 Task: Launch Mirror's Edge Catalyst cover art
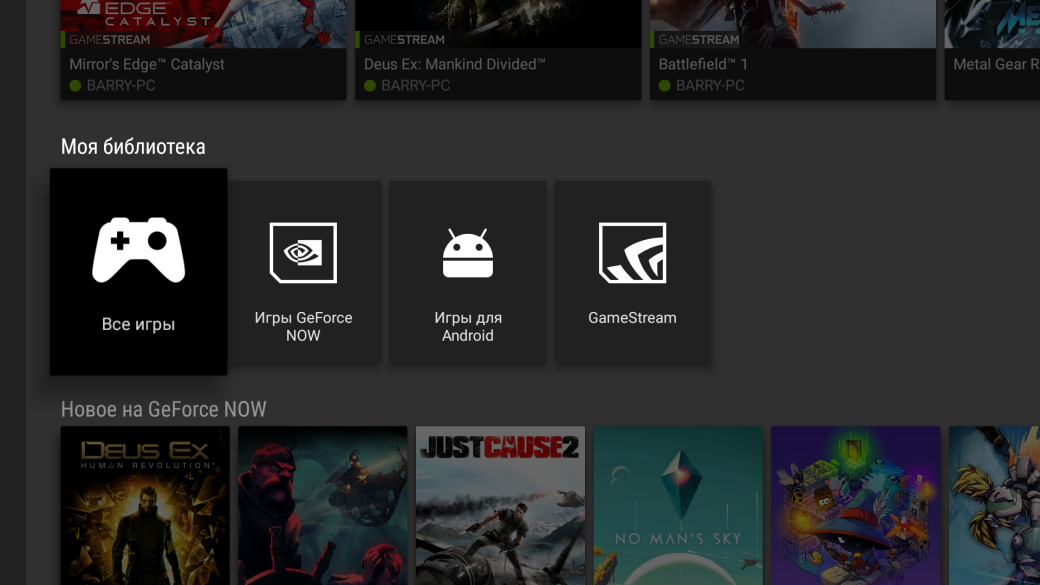(x=204, y=24)
